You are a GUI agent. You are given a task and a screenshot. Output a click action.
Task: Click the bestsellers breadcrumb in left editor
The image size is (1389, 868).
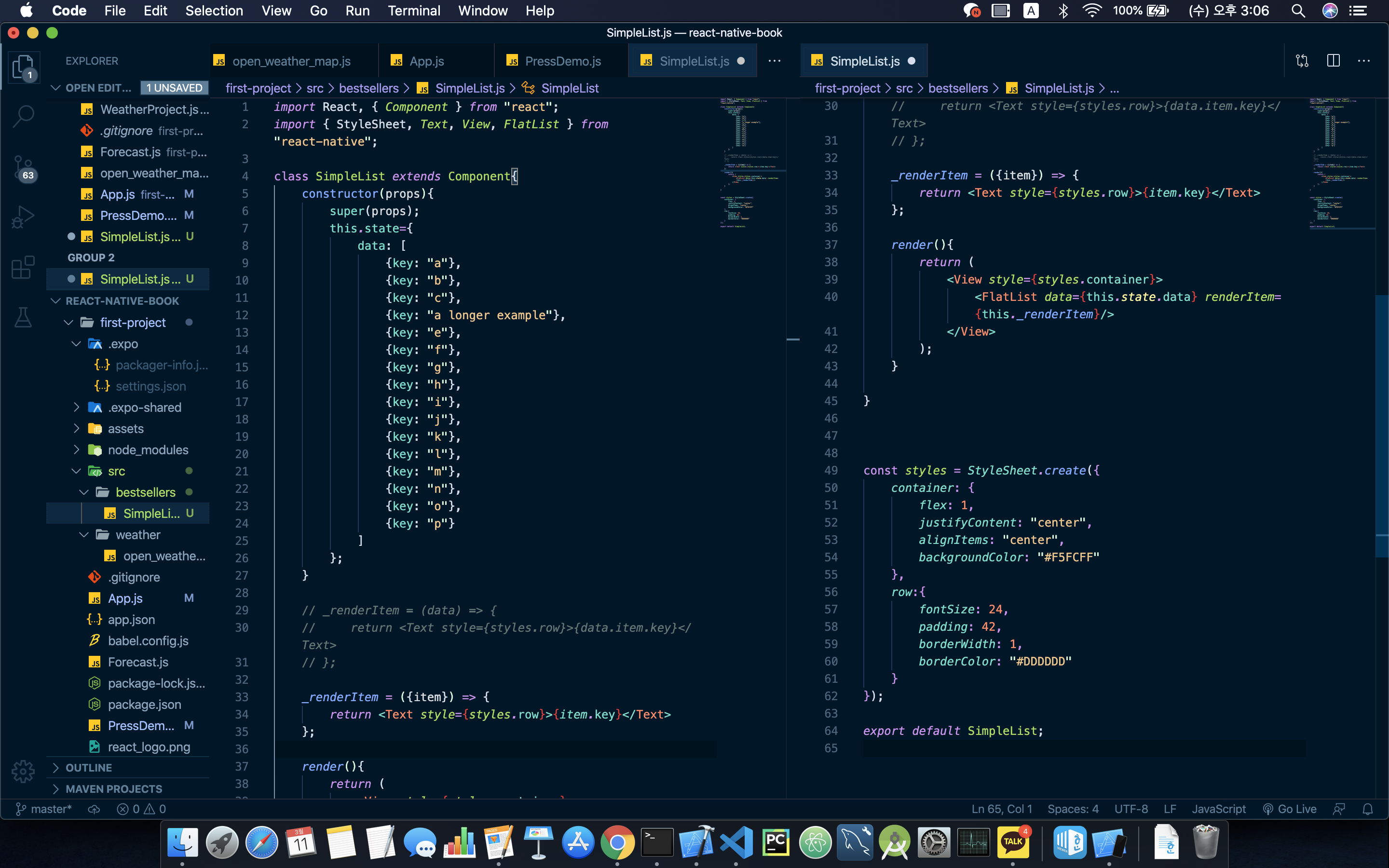368,88
